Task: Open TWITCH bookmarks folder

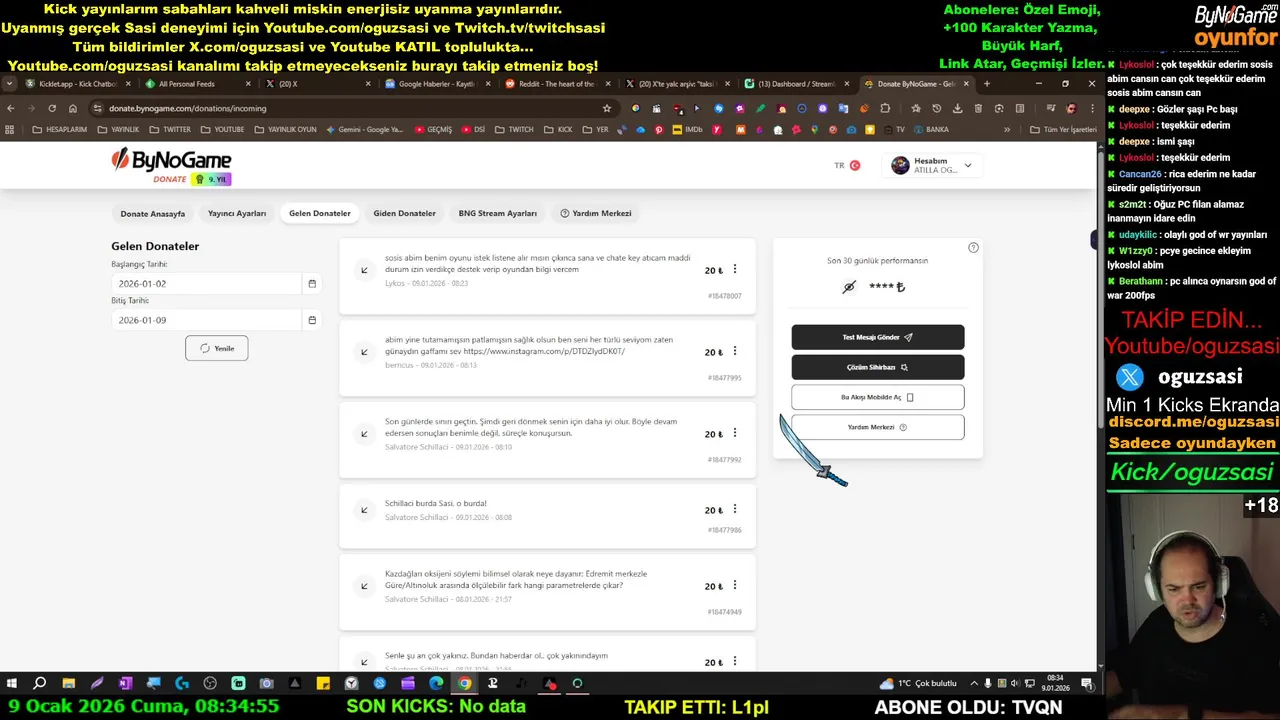Action: [515, 129]
